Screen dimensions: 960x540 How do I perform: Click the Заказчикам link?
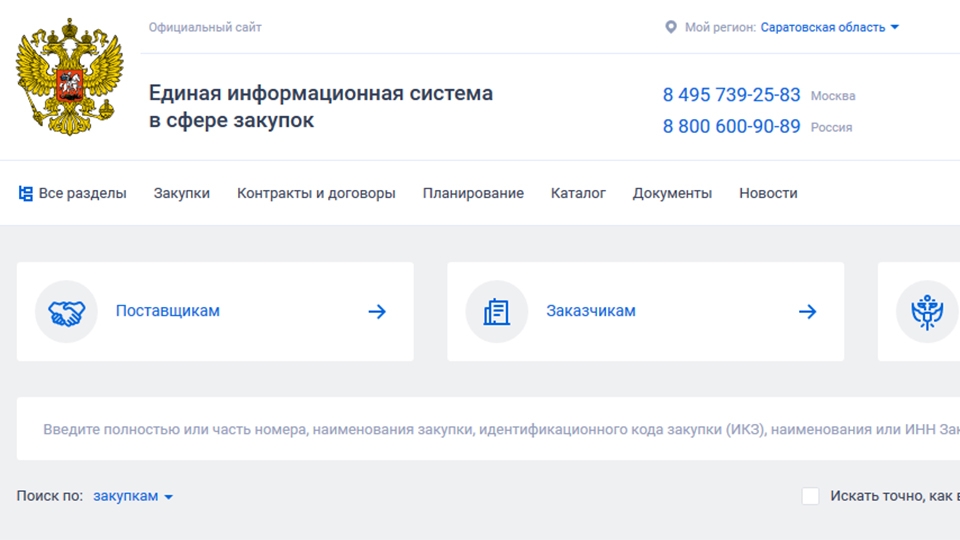591,311
